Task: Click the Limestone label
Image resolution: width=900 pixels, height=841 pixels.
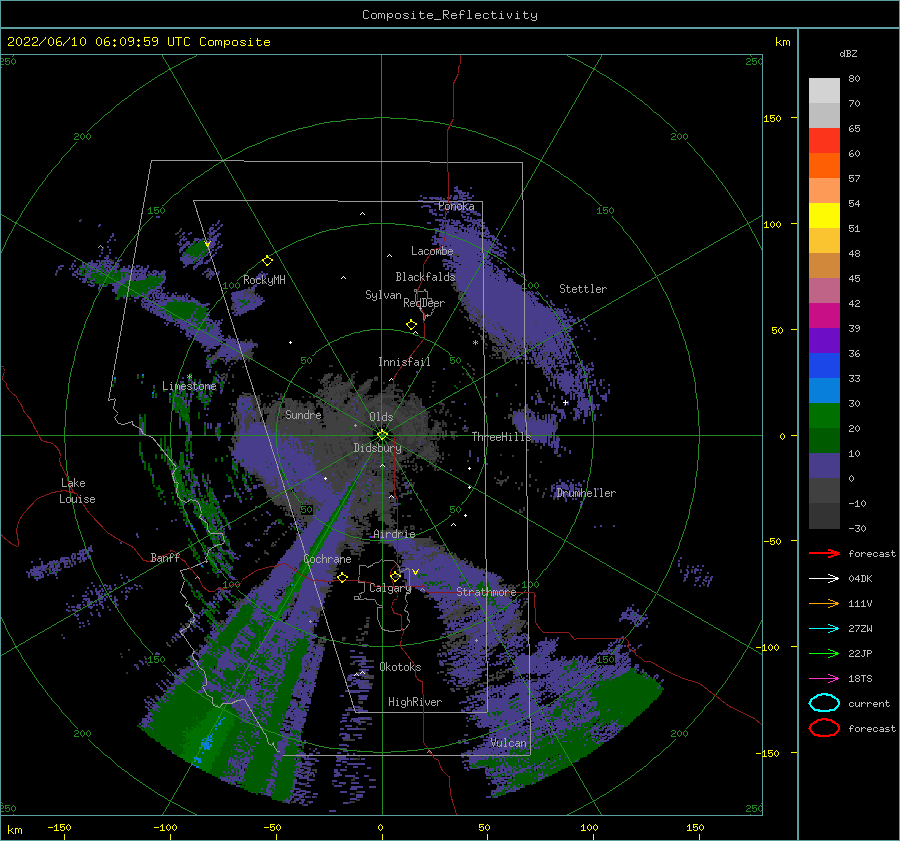Action: point(189,386)
